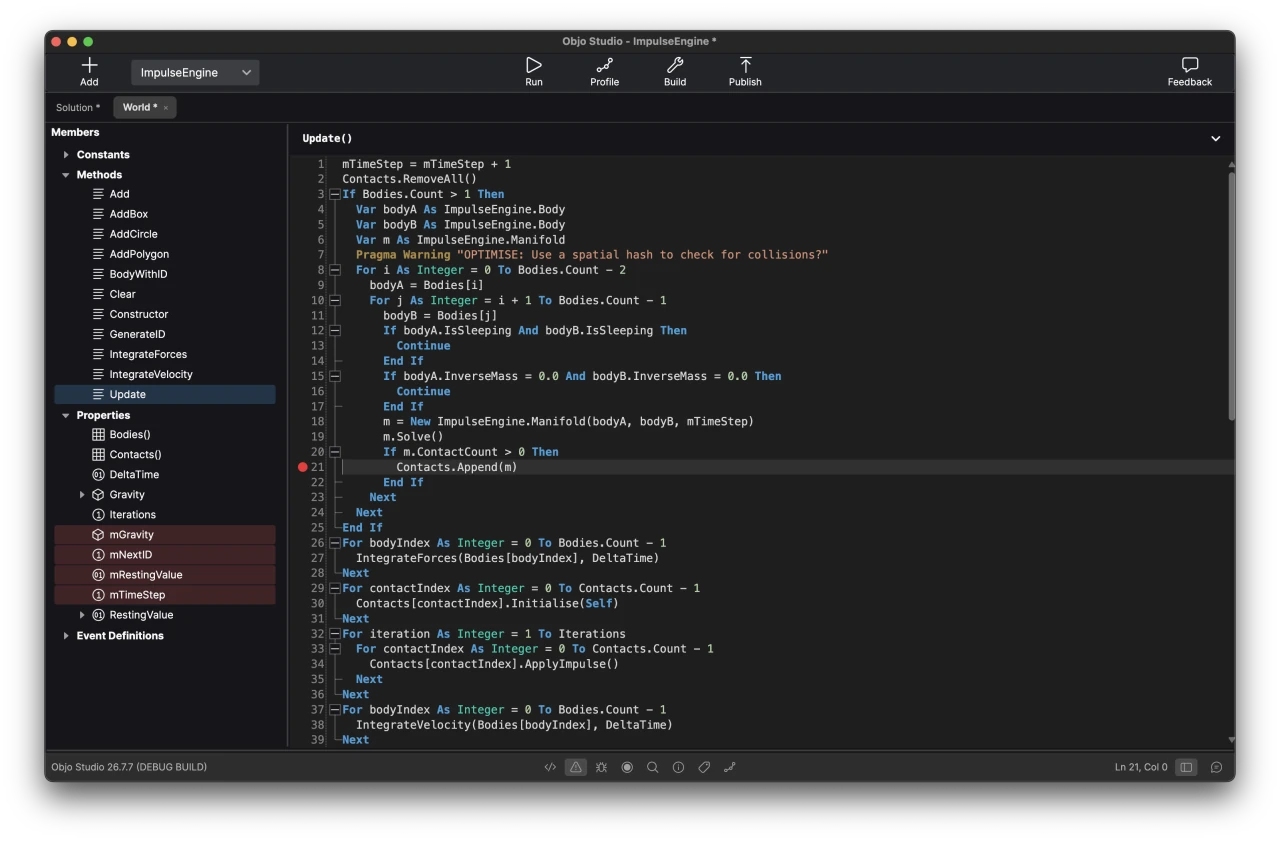Viewport: 1280px width, 841px height.
Task: Toggle the breakpoint on line 21
Action: pos(303,467)
